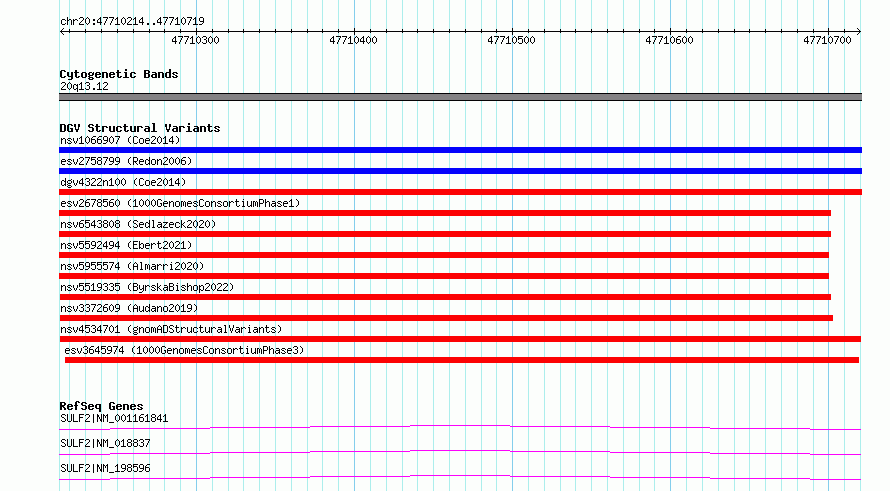The width and height of the screenshot is (890, 491).
Task: Open variant nsv6543808 (Sedlazeck2020) label
Action: (138, 224)
